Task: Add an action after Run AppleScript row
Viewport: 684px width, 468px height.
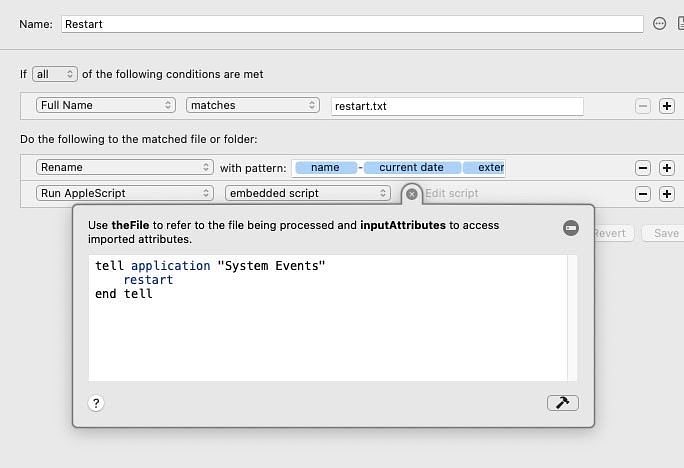Action: [x=667, y=194]
